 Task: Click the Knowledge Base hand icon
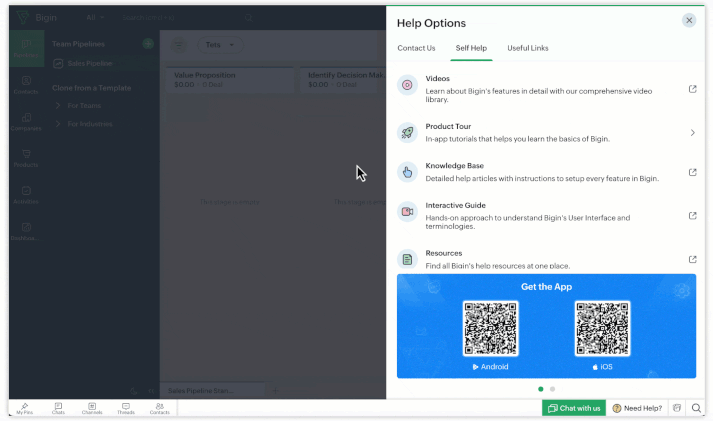click(x=407, y=172)
